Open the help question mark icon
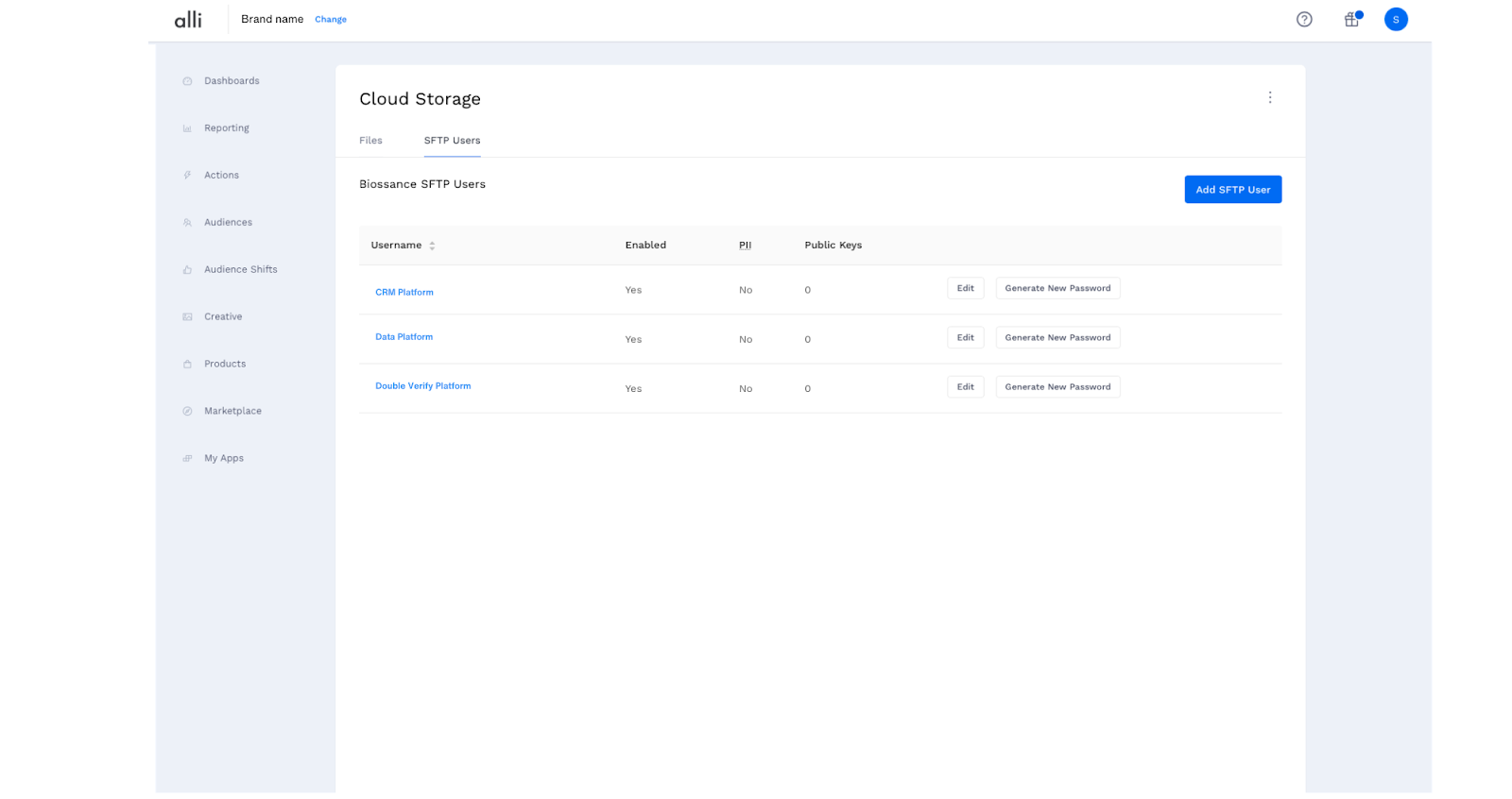The height and width of the screenshot is (799, 1512). click(x=1304, y=19)
